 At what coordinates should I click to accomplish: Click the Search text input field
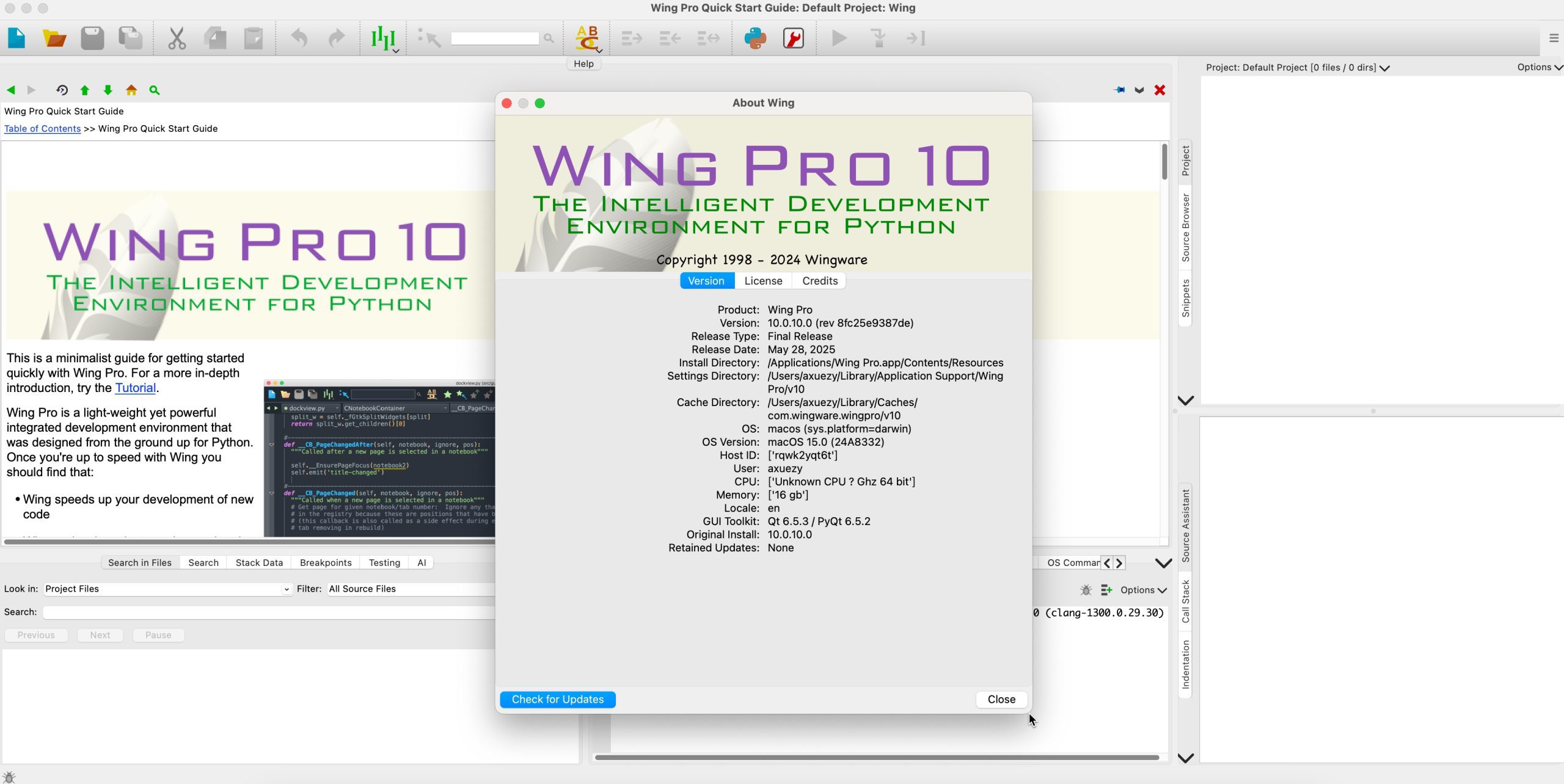269,612
